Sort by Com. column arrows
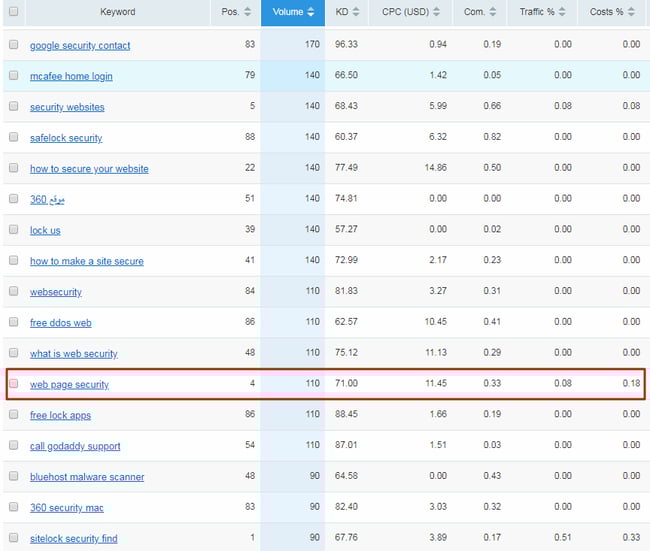 click(x=492, y=12)
